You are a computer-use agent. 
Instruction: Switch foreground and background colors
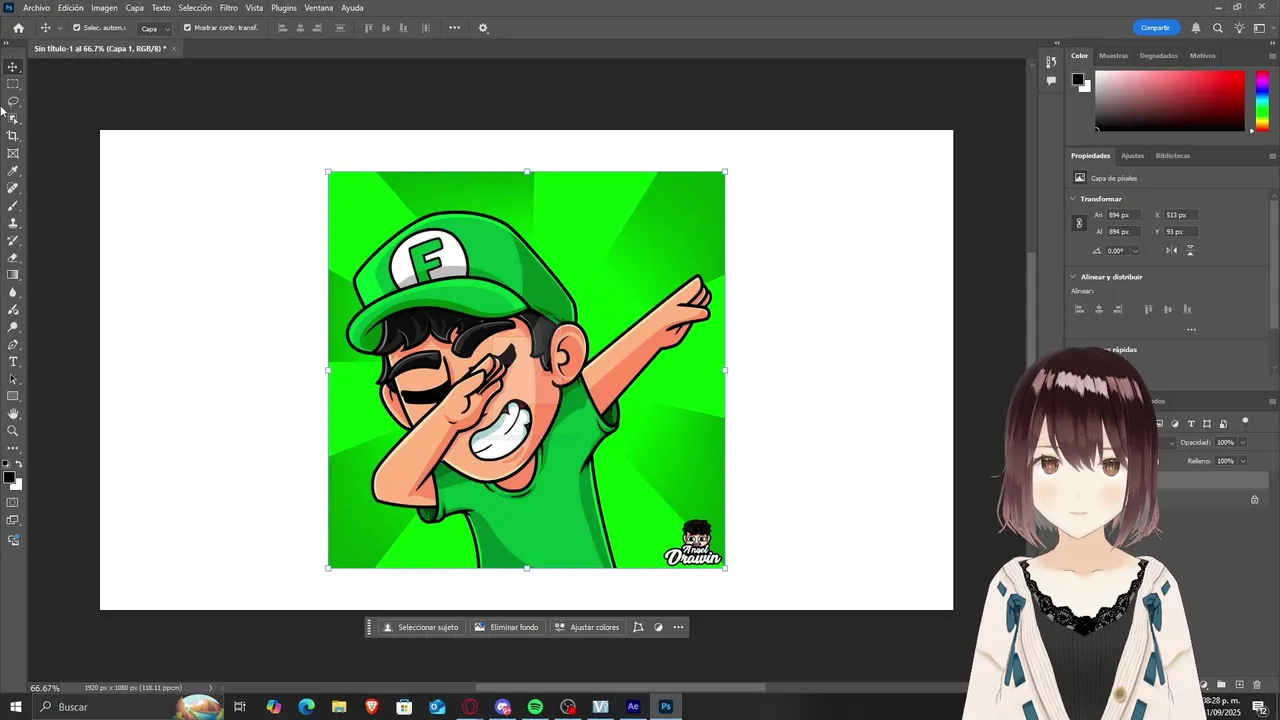coord(19,464)
